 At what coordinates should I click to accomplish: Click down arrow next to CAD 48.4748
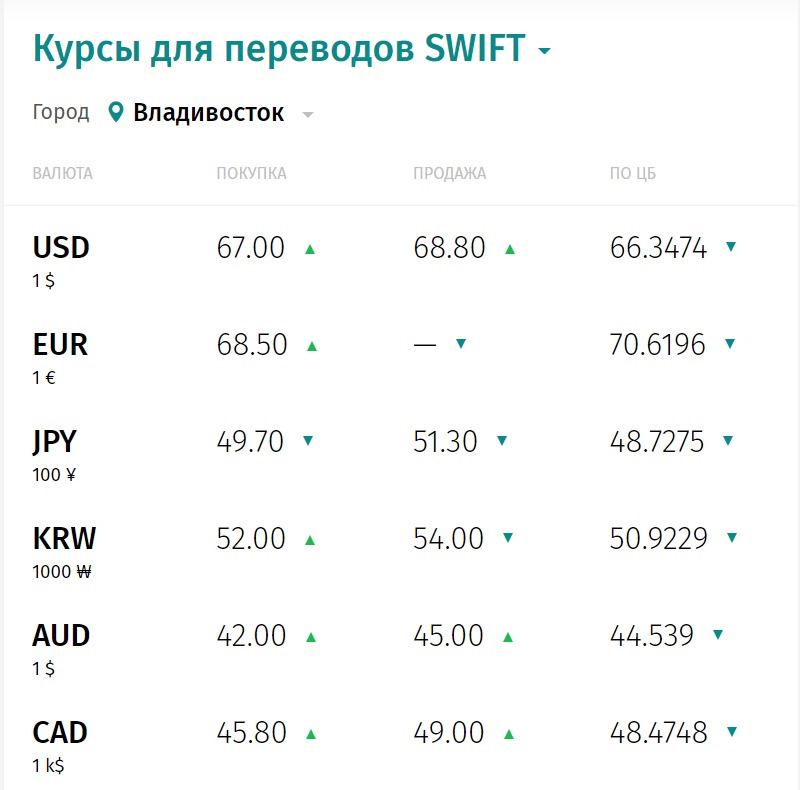732,732
